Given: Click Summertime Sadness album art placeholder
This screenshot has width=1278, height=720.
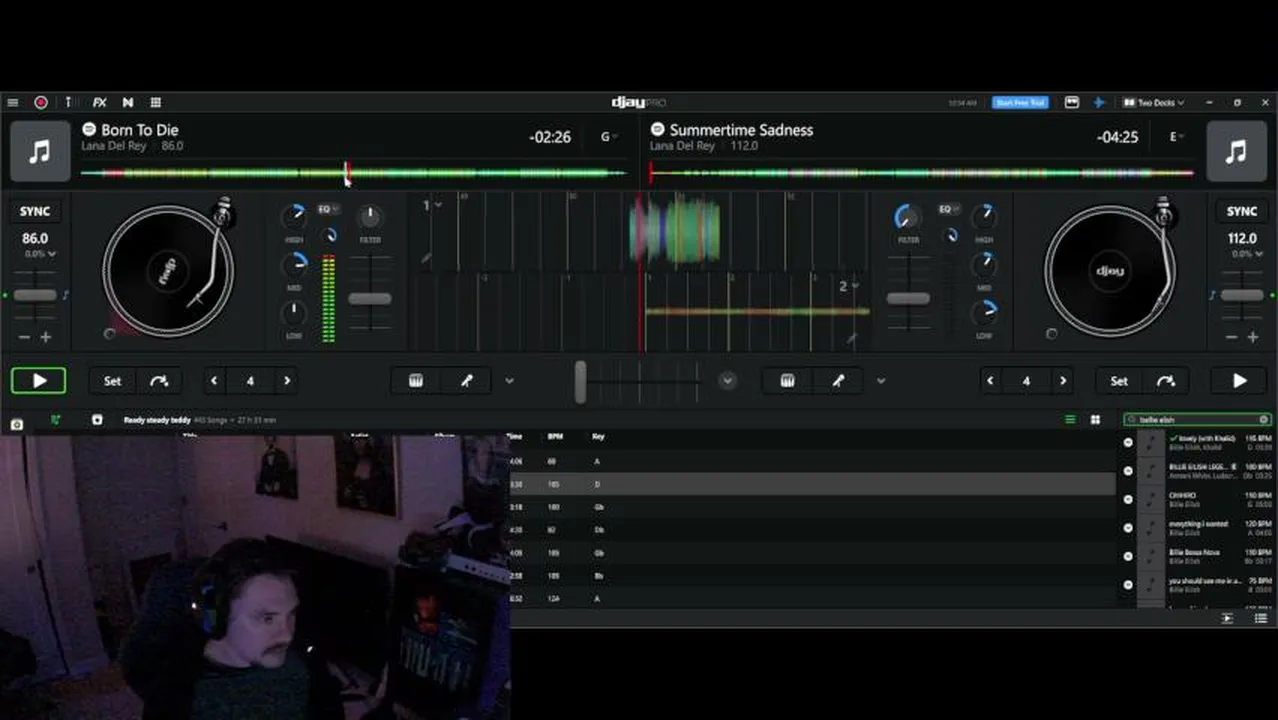Looking at the screenshot, I should 1237,152.
